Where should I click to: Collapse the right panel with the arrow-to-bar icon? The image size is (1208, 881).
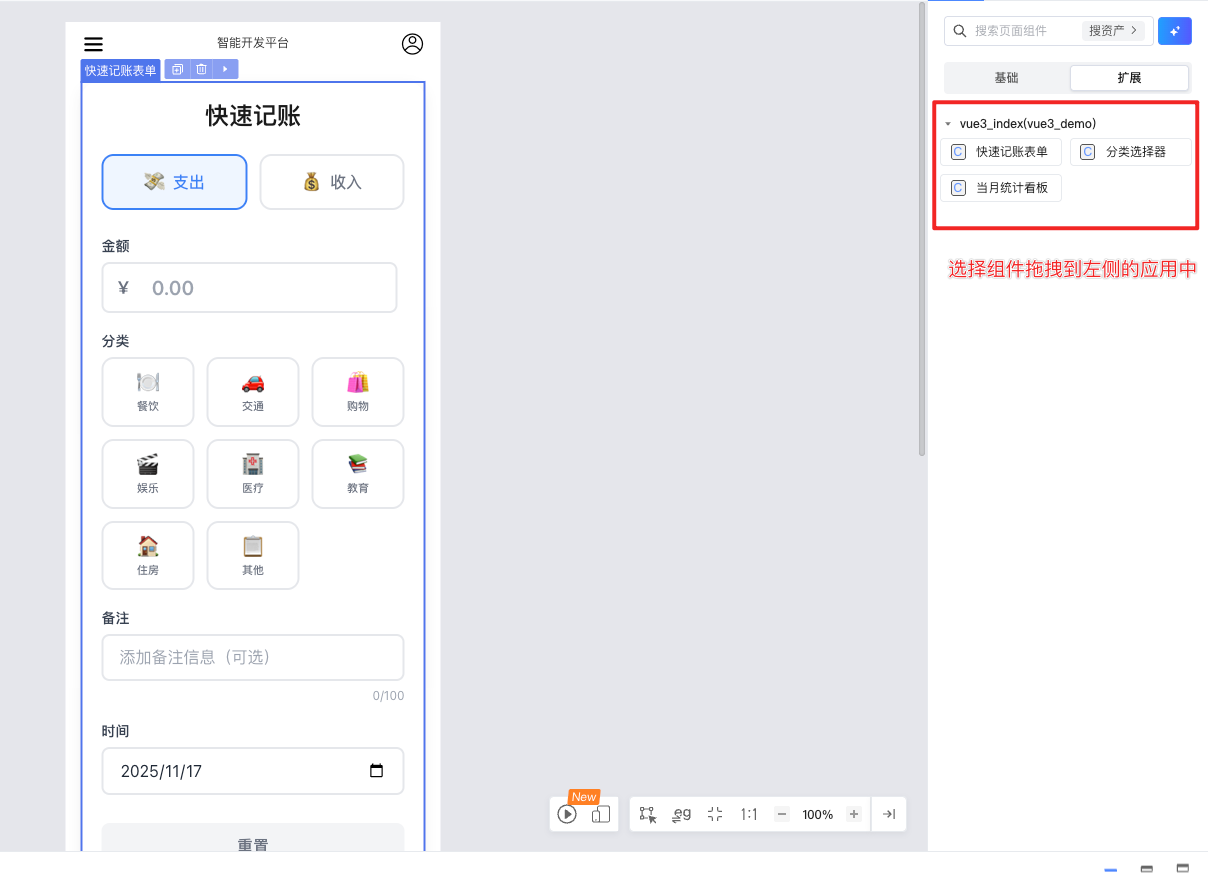888,814
